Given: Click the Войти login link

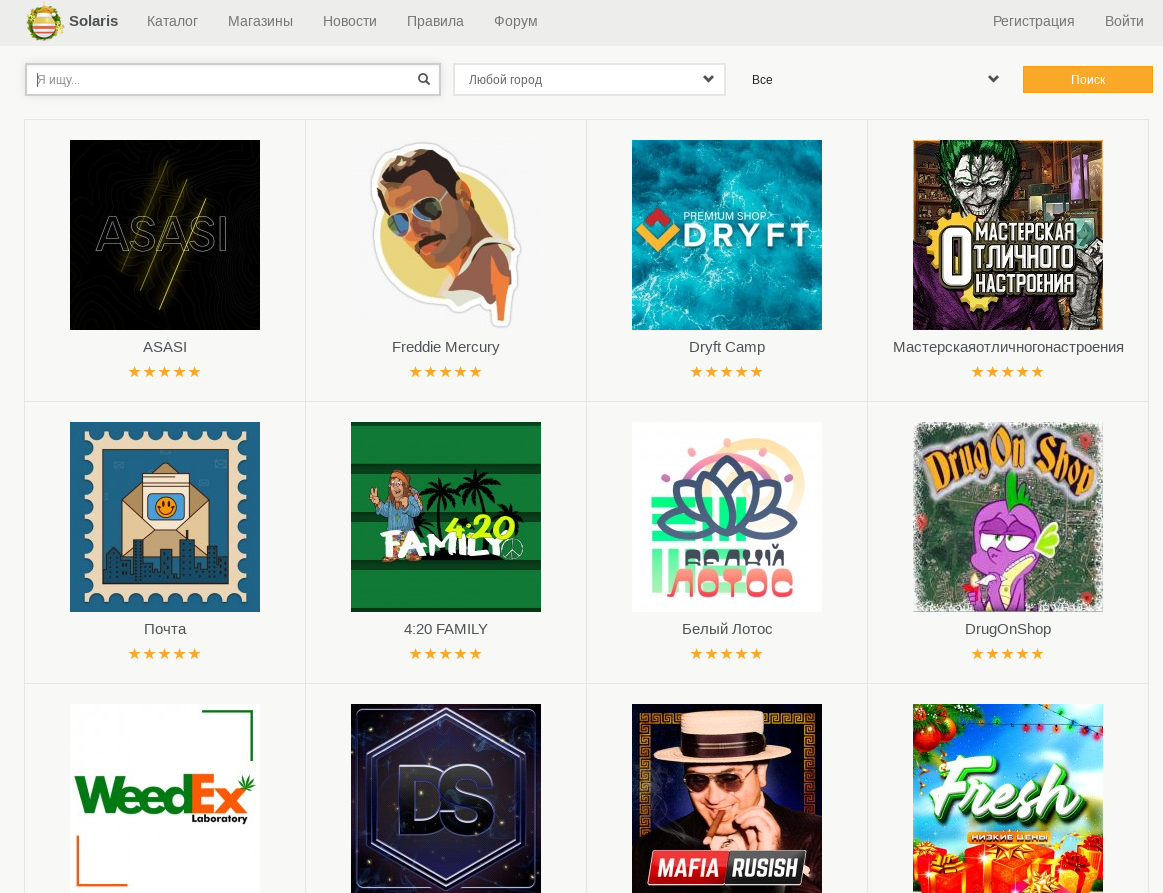Looking at the screenshot, I should pos(1124,22).
